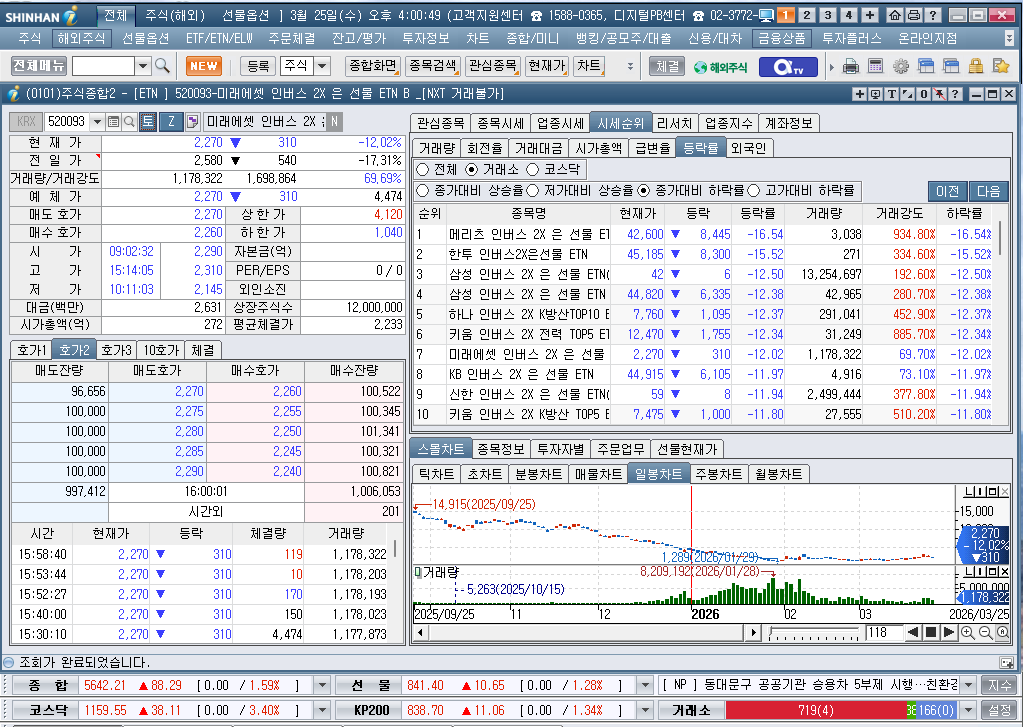Open the home icon in the title bar
The width and height of the screenshot is (1023, 727).
coord(895,15)
